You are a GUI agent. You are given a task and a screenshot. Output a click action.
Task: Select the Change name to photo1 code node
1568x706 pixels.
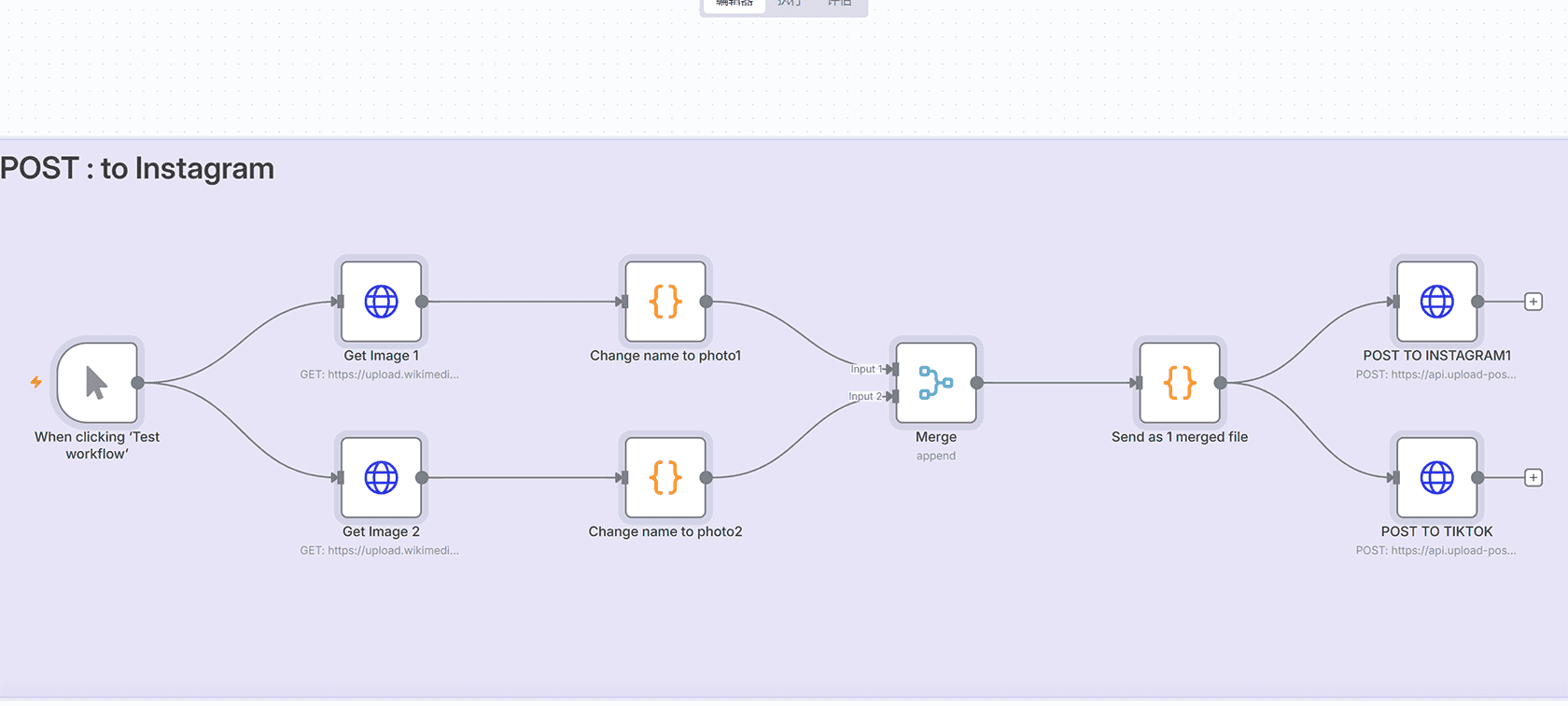665,302
